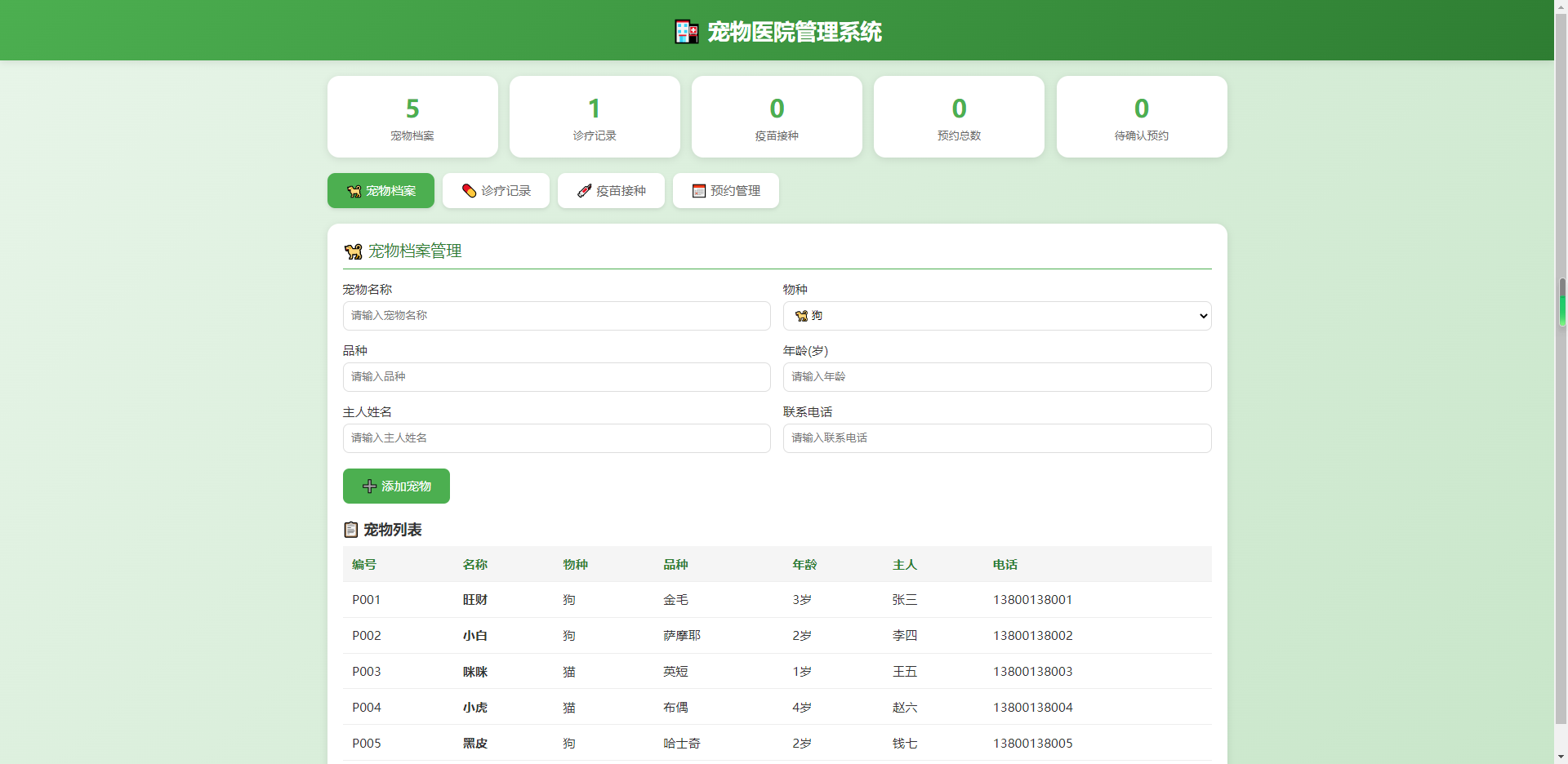Click into the 品种 input field
This screenshot has width=1568, height=764.
coord(556,377)
